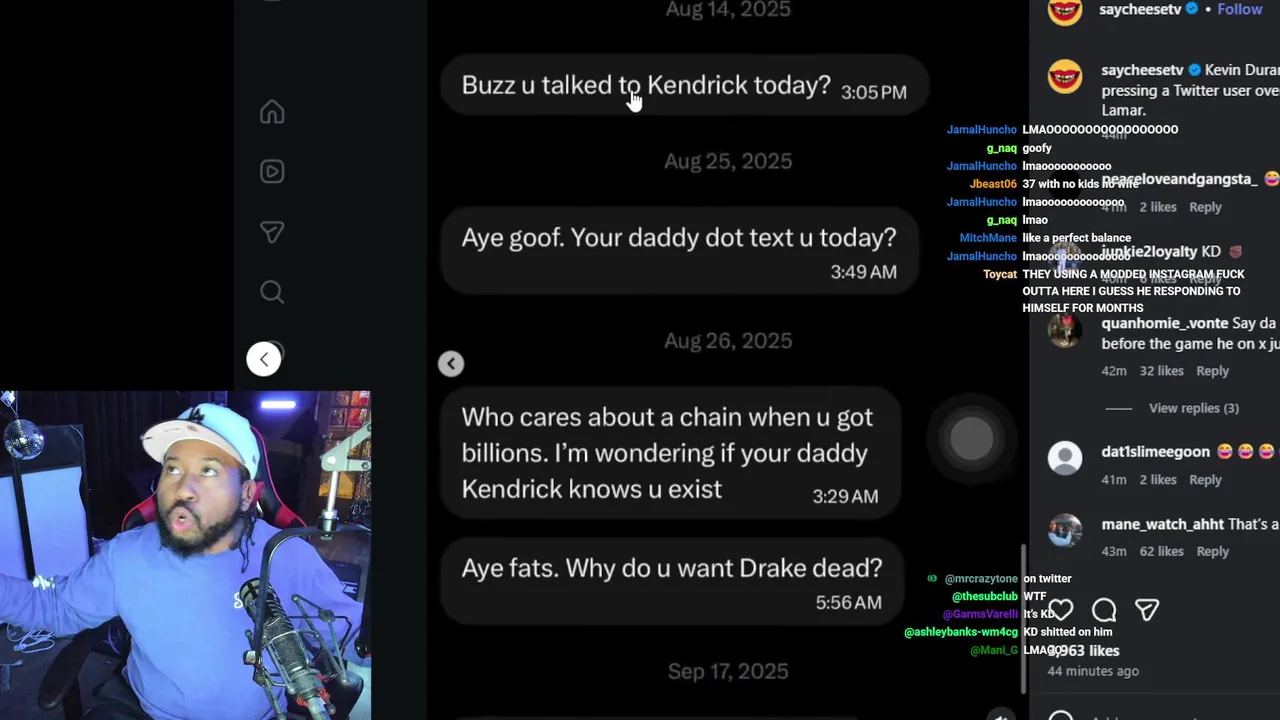
Task: Select message 'Who cares about a chain'
Action: (x=670, y=453)
